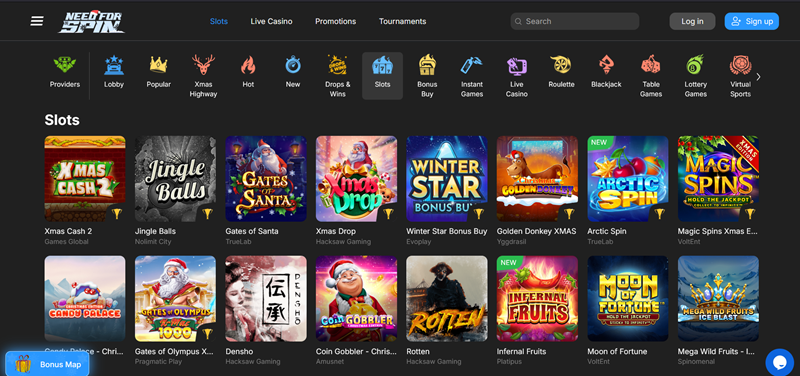Click trophy icon on Xmas Cash 2
This screenshot has width=800, height=376.
[117, 213]
